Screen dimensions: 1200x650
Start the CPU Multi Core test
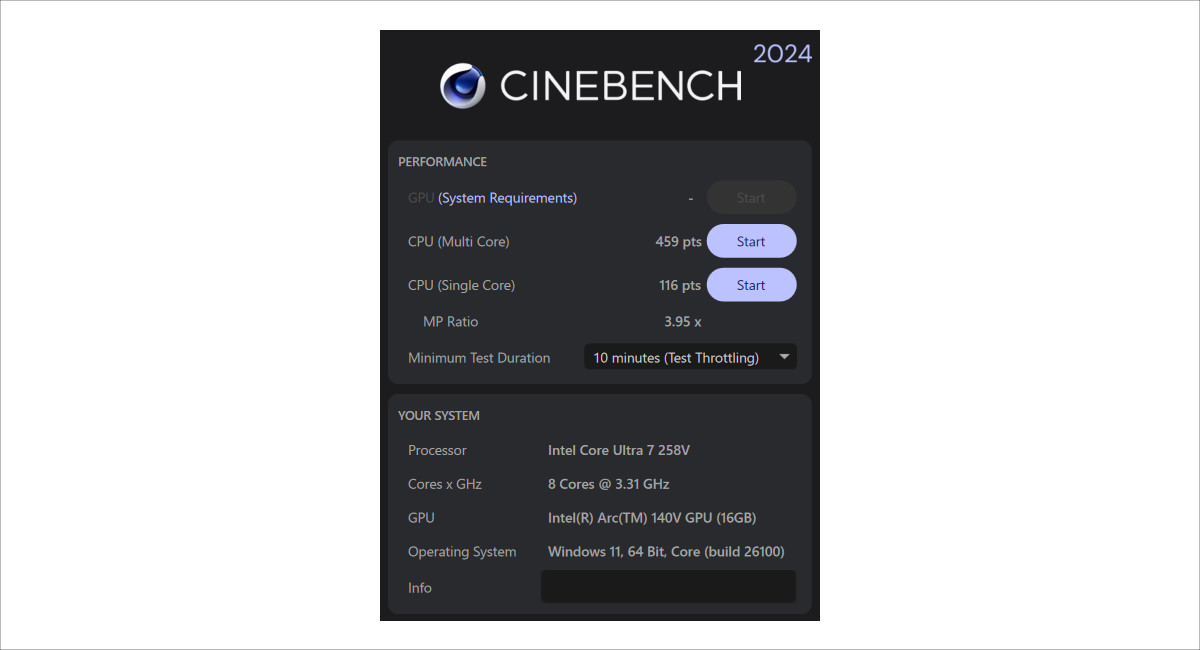(751, 242)
